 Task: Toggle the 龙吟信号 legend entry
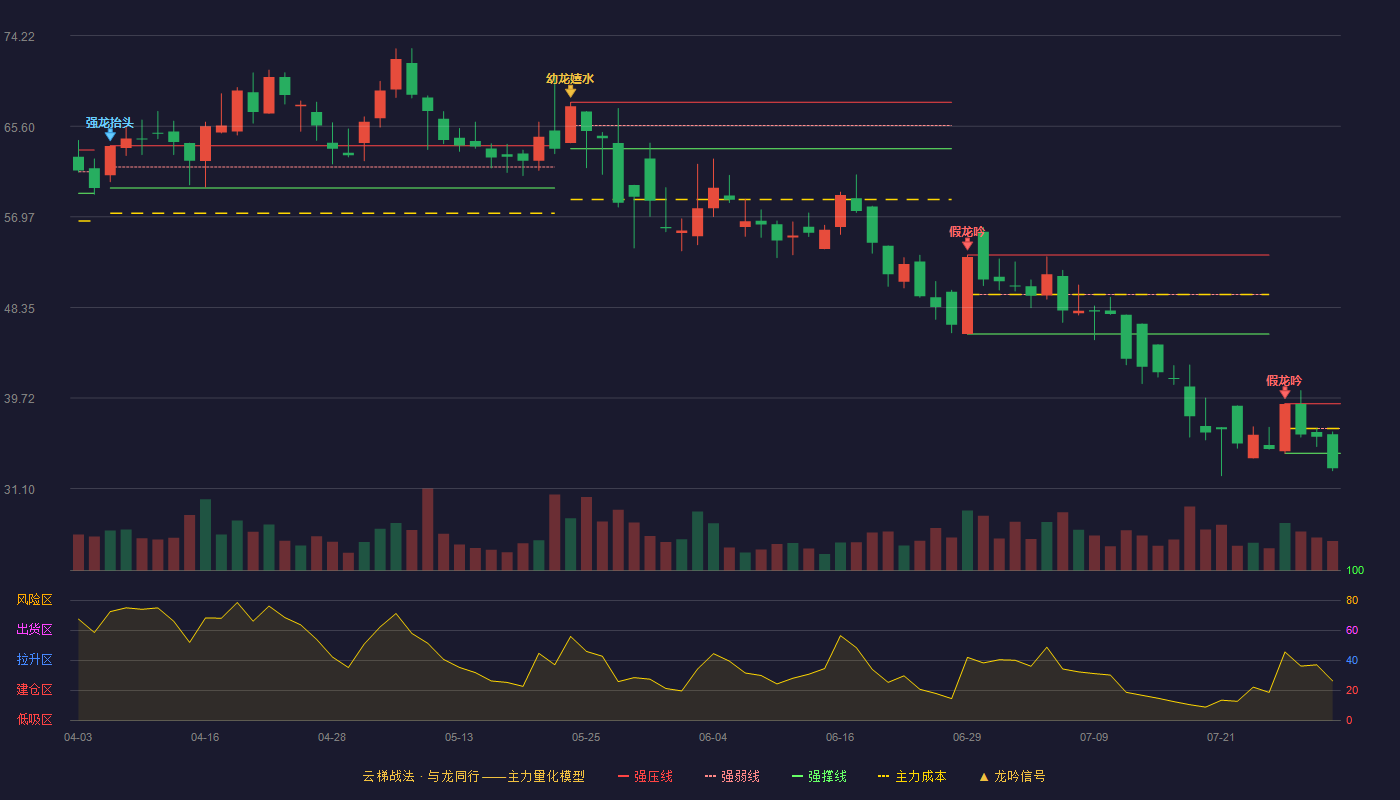point(1011,776)
